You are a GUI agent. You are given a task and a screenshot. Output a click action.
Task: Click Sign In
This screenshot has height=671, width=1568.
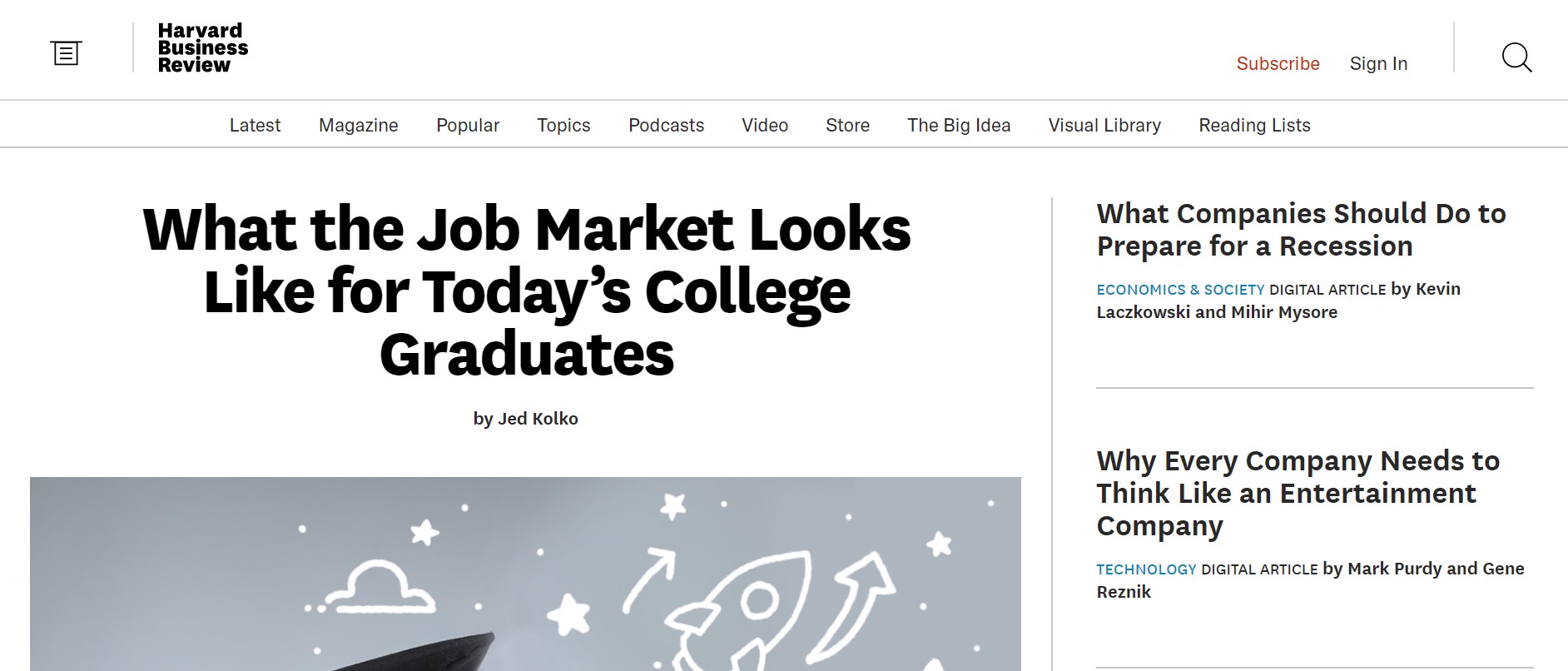[1378, 63]
